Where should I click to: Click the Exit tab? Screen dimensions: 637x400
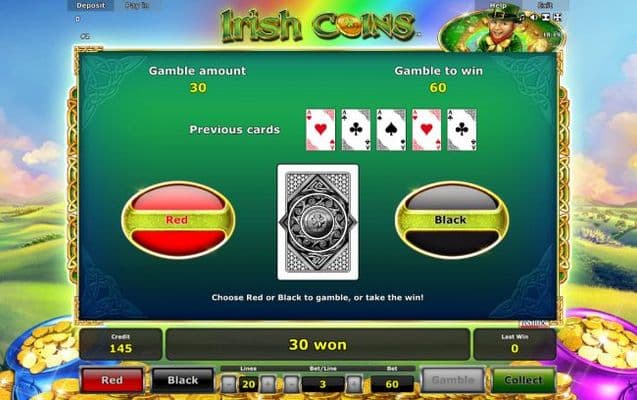click(x=545, y=5)
